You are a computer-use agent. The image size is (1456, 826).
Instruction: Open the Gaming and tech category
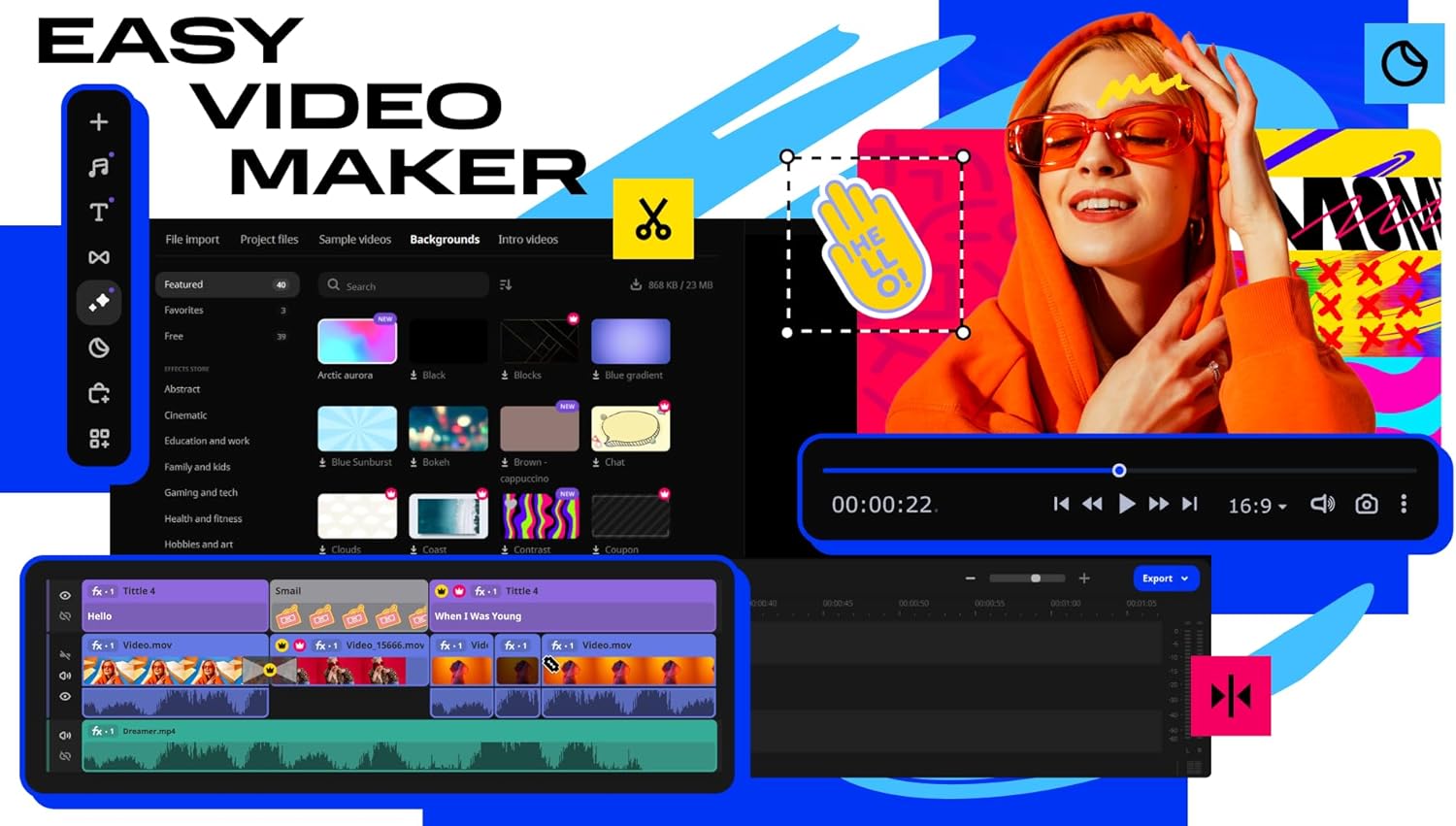[x=201, y=493]
